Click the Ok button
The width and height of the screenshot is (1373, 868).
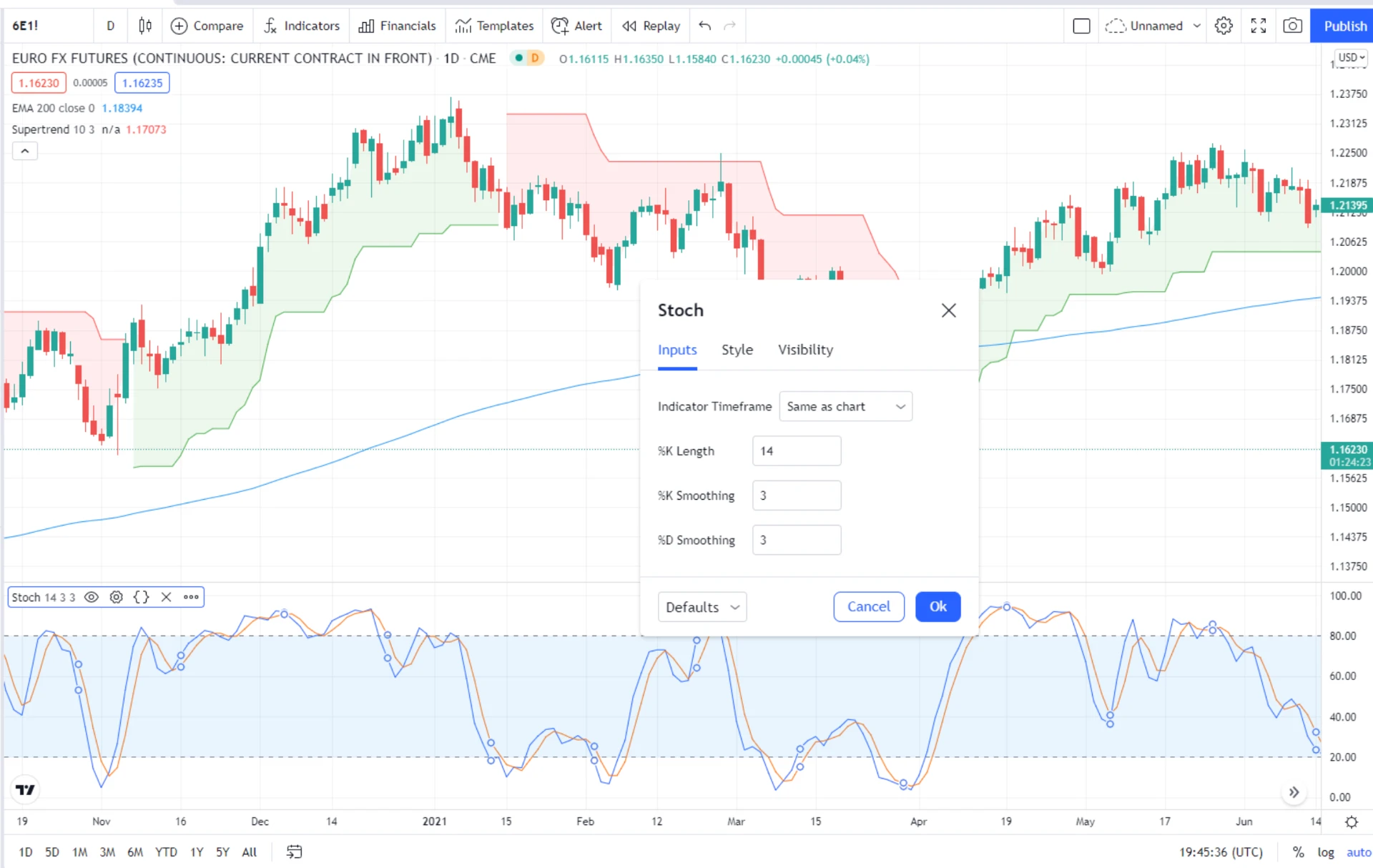coord(938,607)
